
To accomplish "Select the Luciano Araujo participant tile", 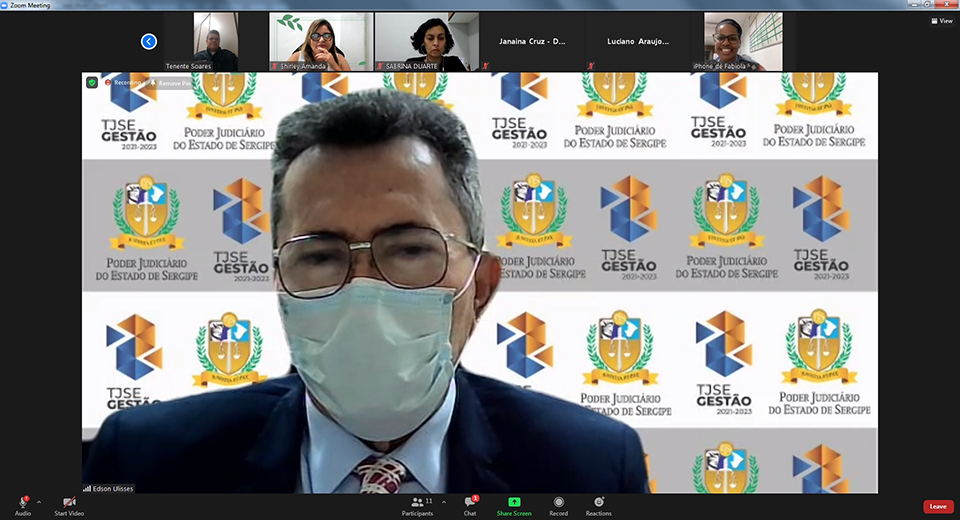I will (x=637, y=42).
